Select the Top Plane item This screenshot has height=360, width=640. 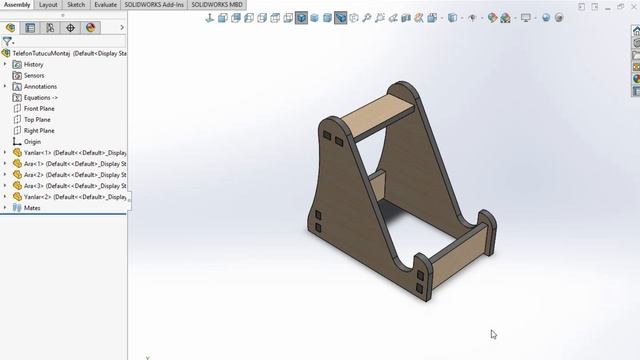coord(37,120)
